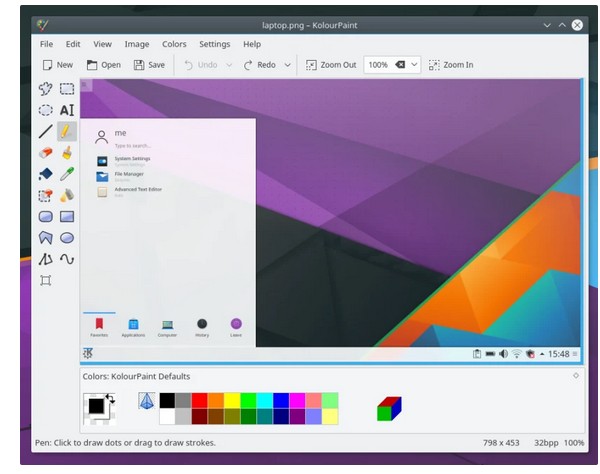Clear the zoom field with the X
The image size is (600, 474).
pos(400,65)
